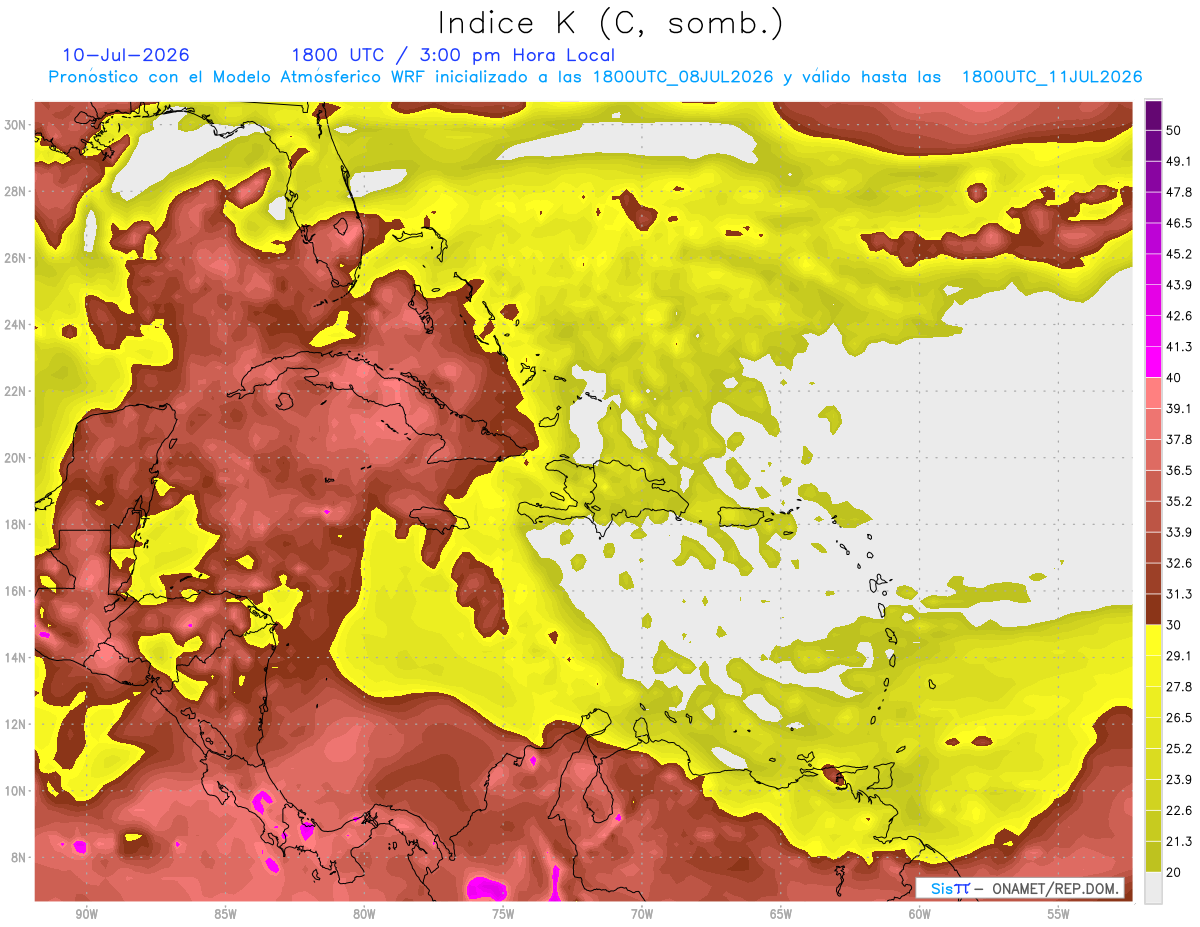Pick the 75W longitude label

click(x=503, y=914)
